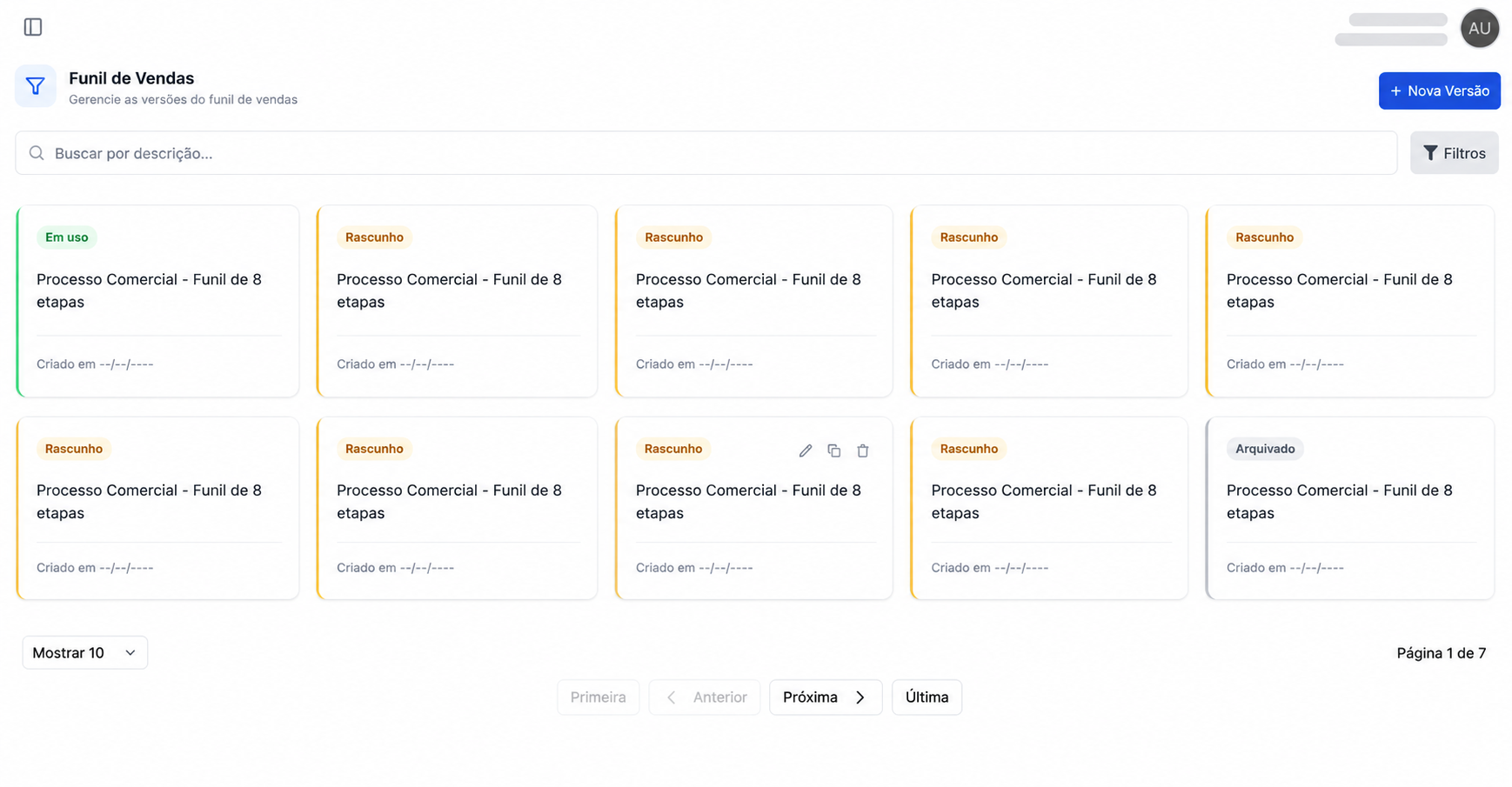Click the disabled Anterior page button
Viewport: 1512px width, 787px height.
click(705, 697)
